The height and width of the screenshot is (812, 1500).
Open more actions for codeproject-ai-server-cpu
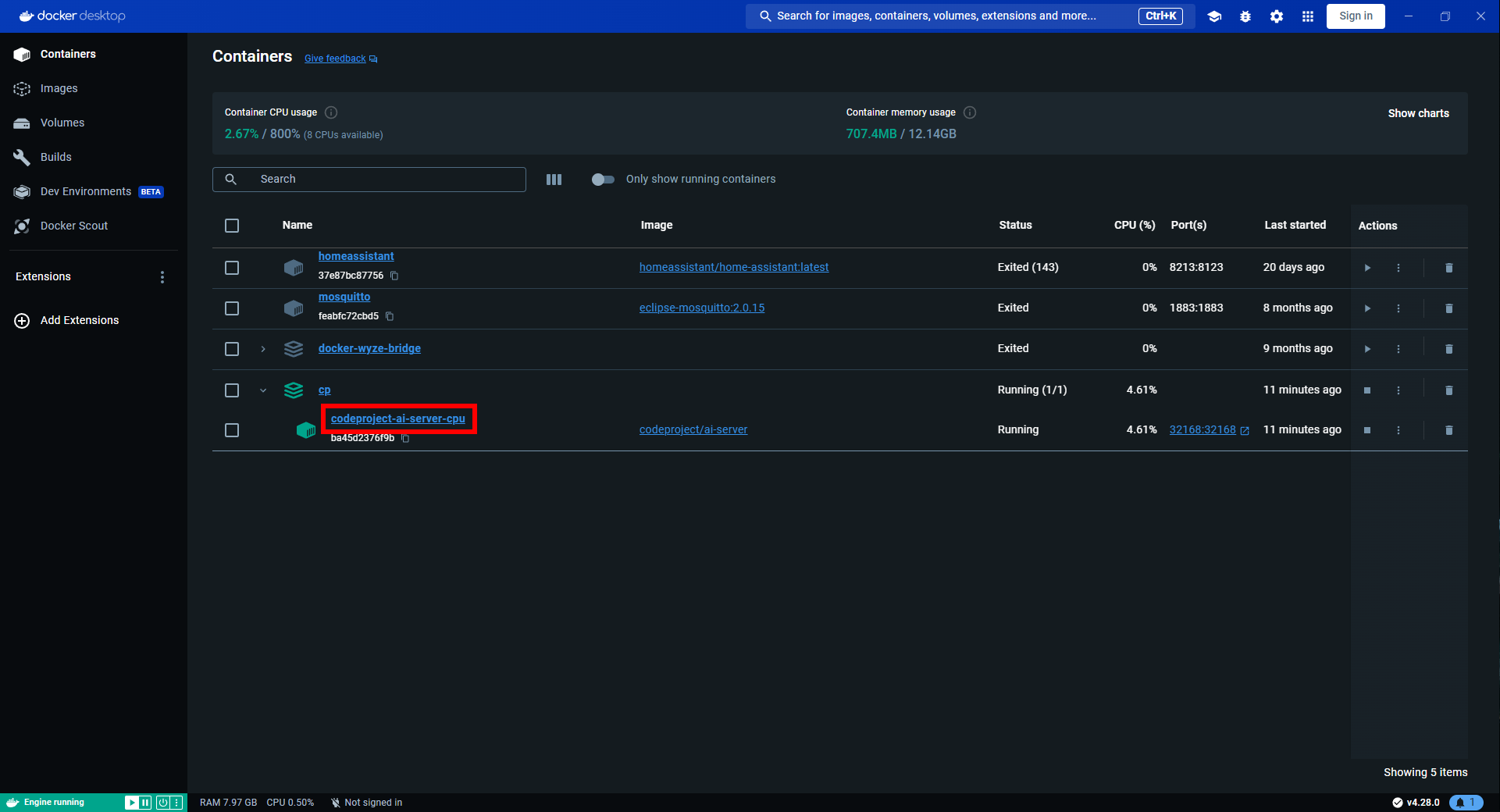pos(1398,430)
